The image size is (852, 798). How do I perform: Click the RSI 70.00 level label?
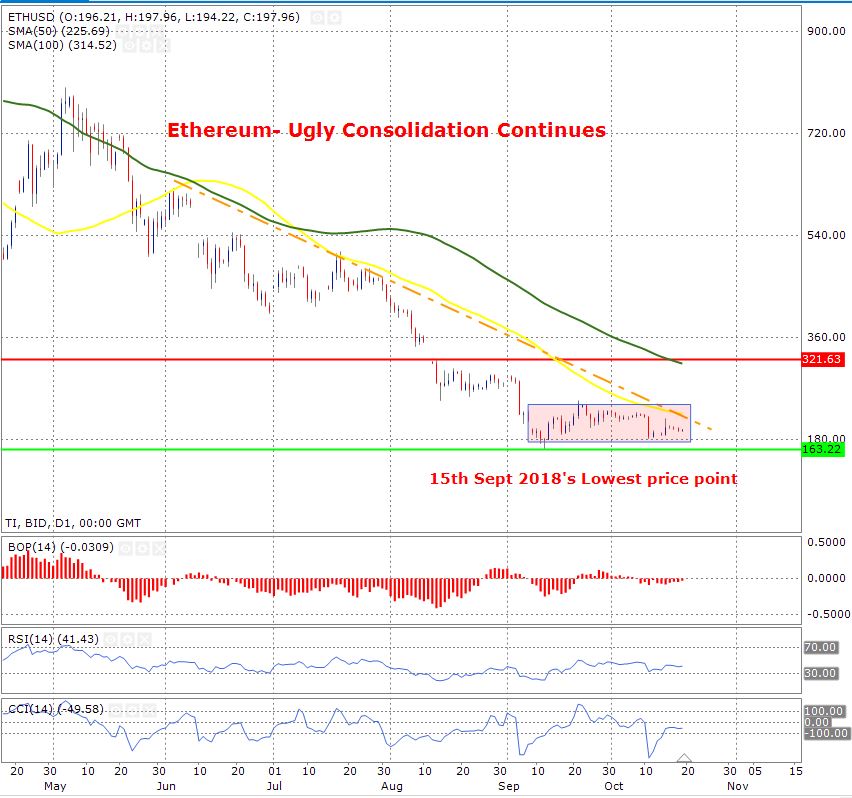(820, 647)
